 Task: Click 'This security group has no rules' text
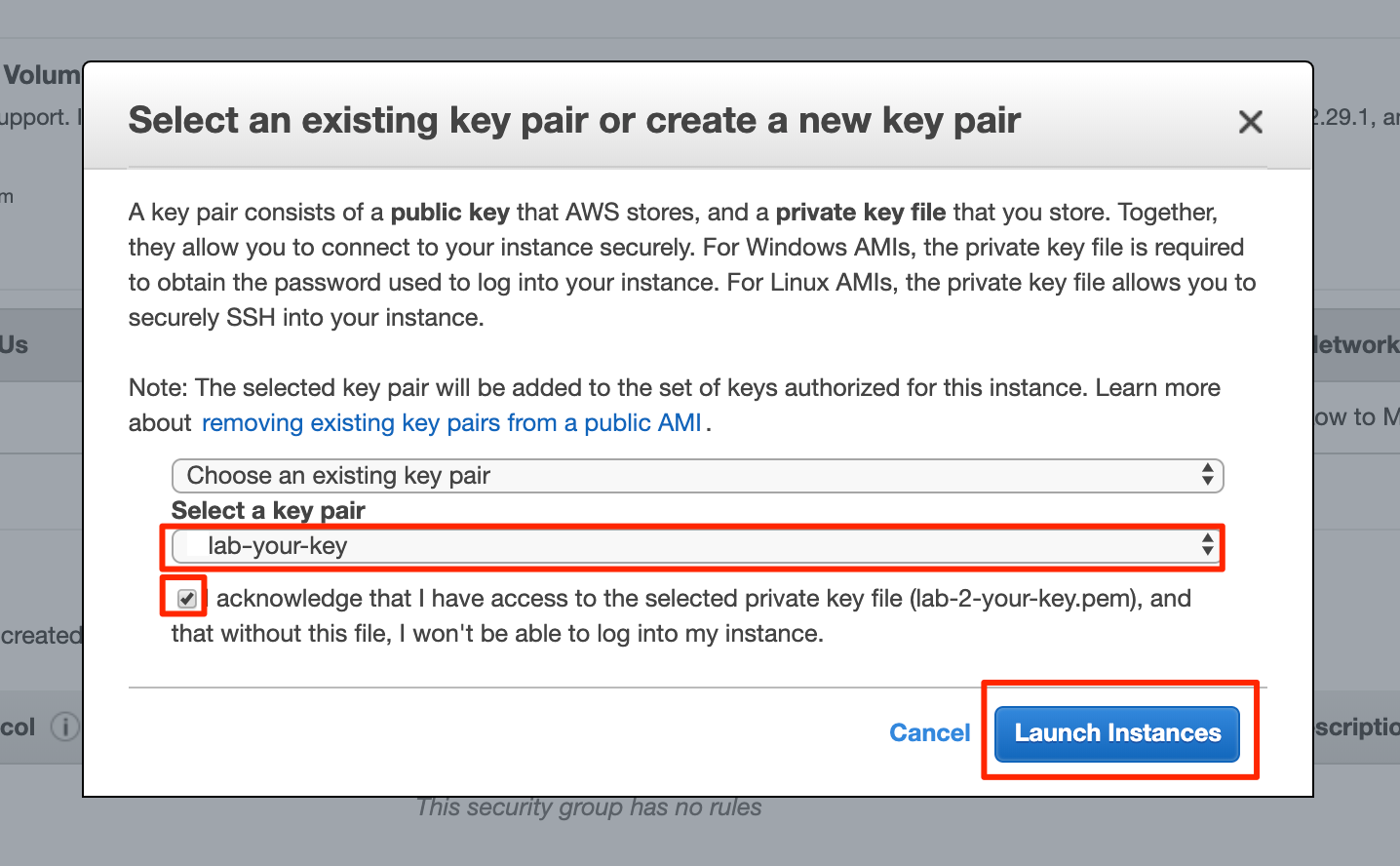[589, 807]
